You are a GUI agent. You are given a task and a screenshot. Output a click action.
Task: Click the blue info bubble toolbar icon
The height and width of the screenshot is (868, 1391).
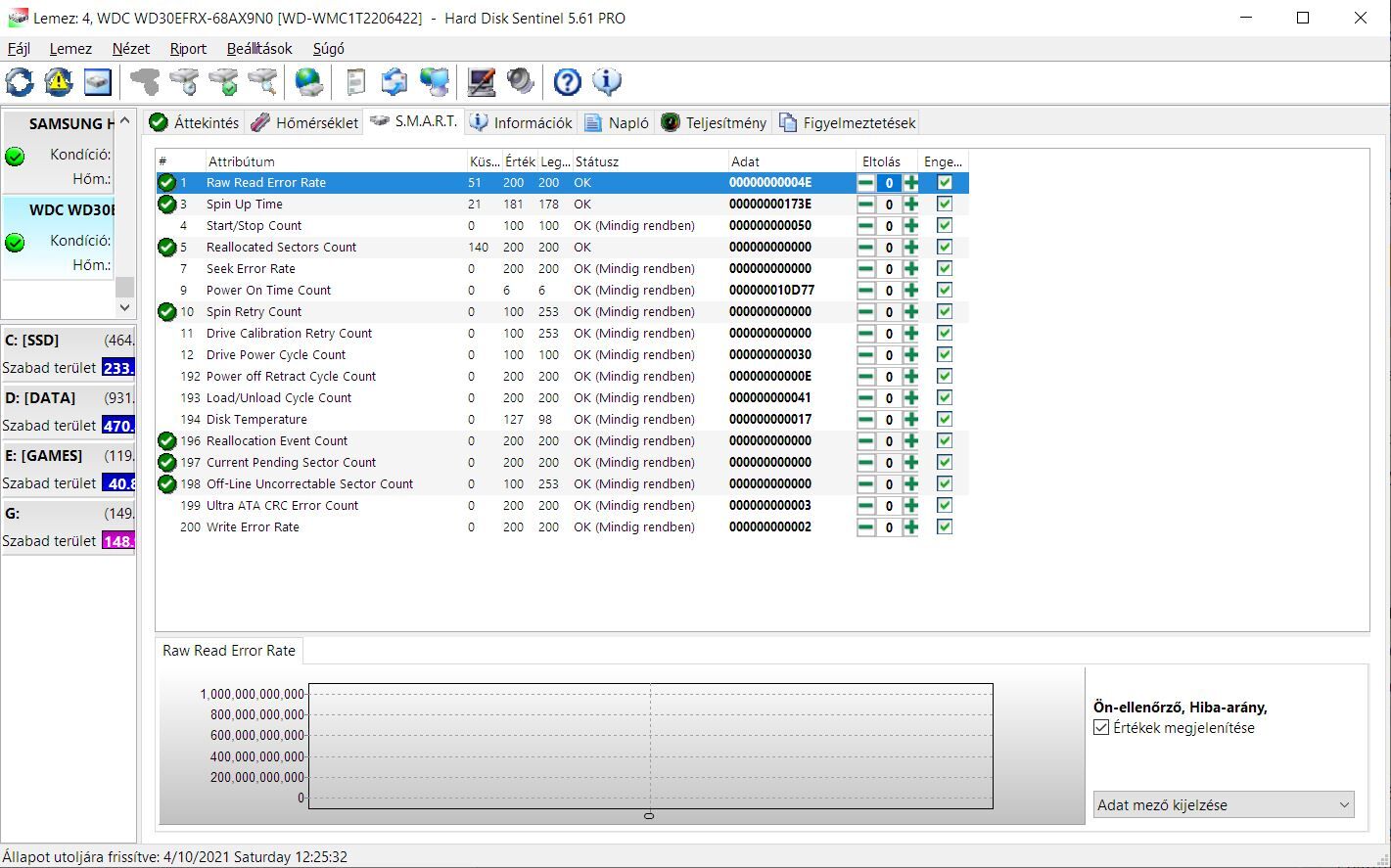pos(607,81)
